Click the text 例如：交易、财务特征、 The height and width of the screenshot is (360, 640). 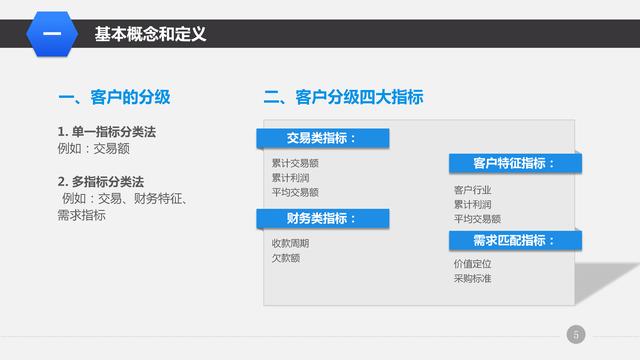tap(125, 199)
